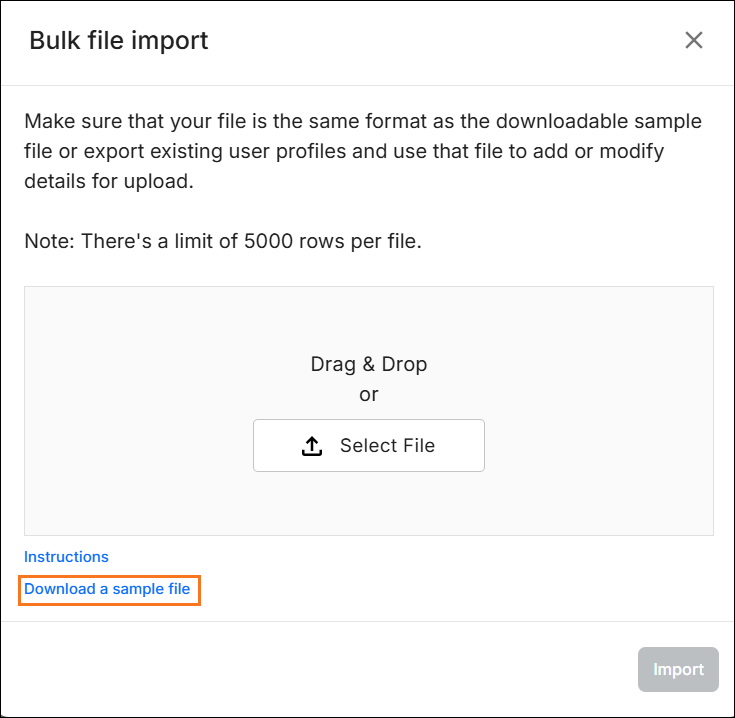Viewport: 735px width, 718px height.
Task: Click the 5000 rows limit note
Action: click(222, 242)
